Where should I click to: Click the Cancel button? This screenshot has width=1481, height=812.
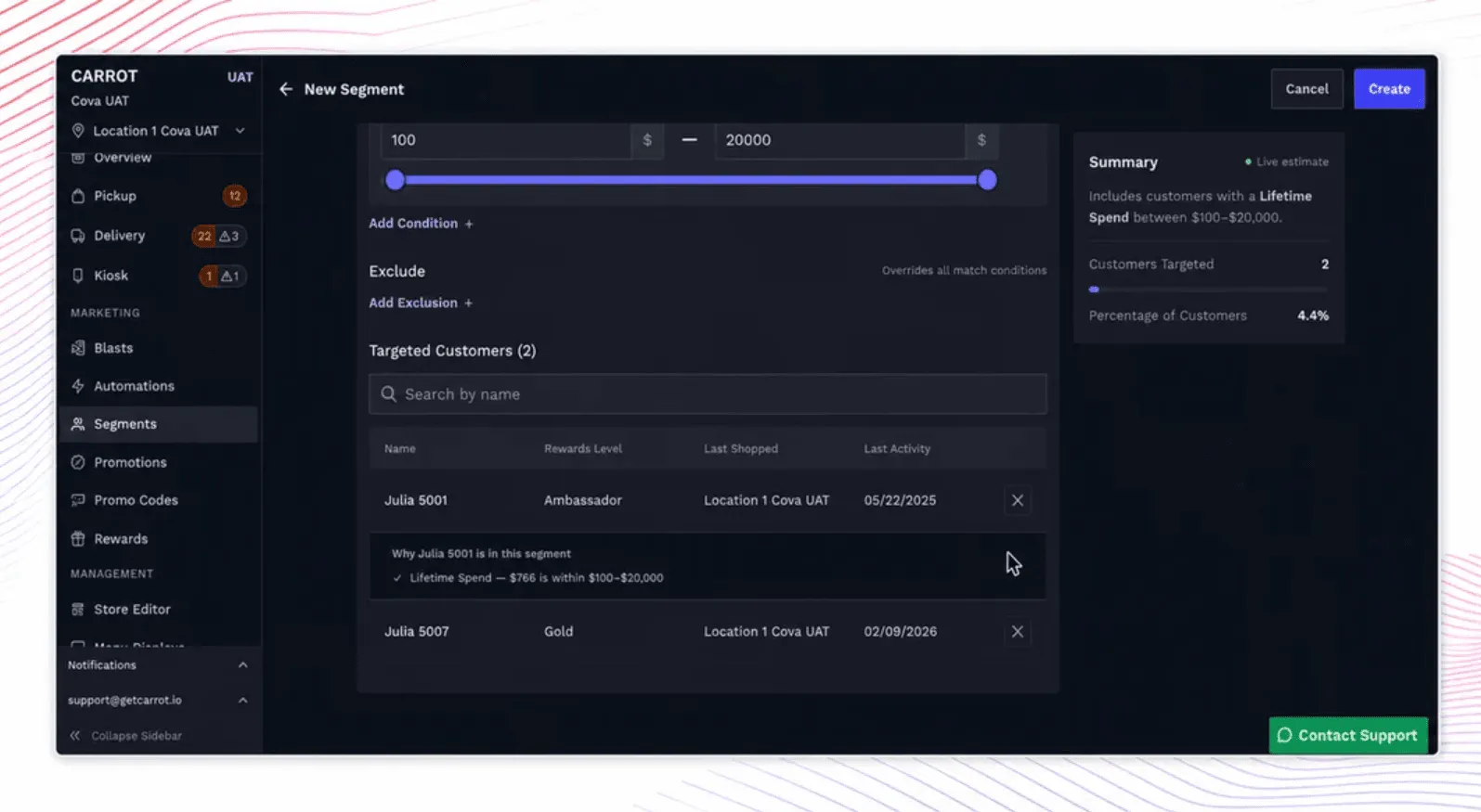pos(1306,89)
